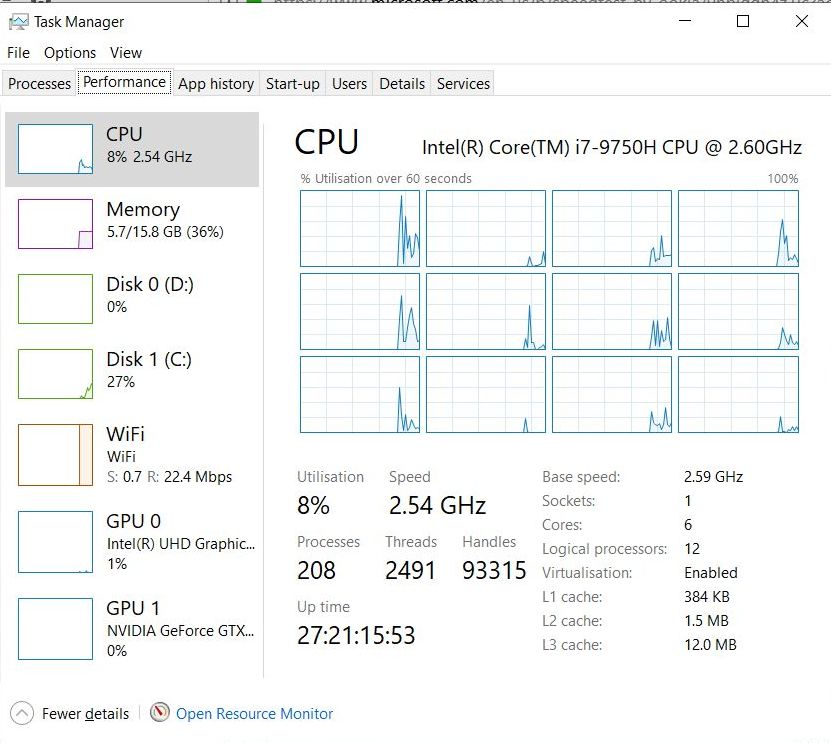The image size is (831, 743).
Task: Go to the Start-up tab
Action: click(x=293, y=84)
